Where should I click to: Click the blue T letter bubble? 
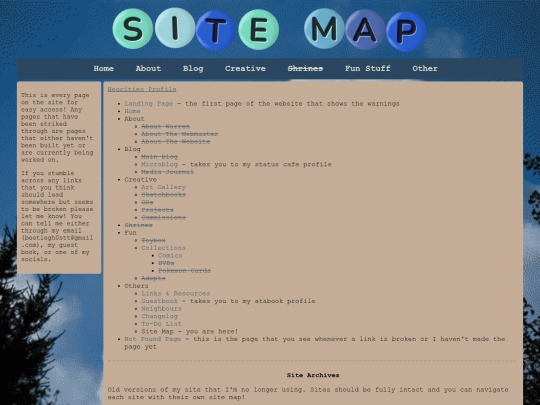[x=216, y=30]
